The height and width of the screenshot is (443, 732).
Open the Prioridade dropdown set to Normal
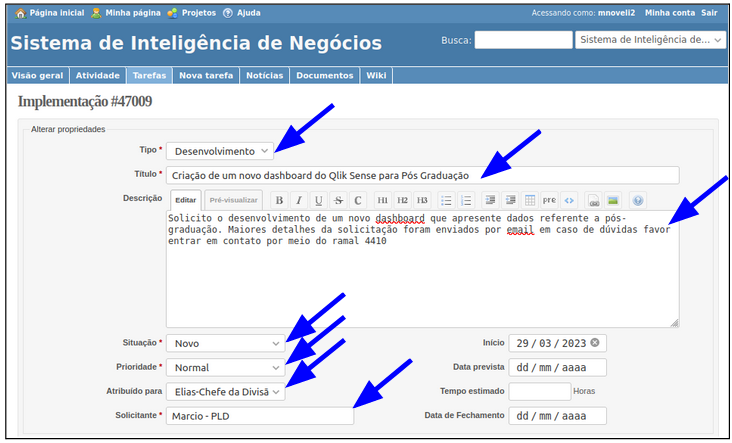226,367
